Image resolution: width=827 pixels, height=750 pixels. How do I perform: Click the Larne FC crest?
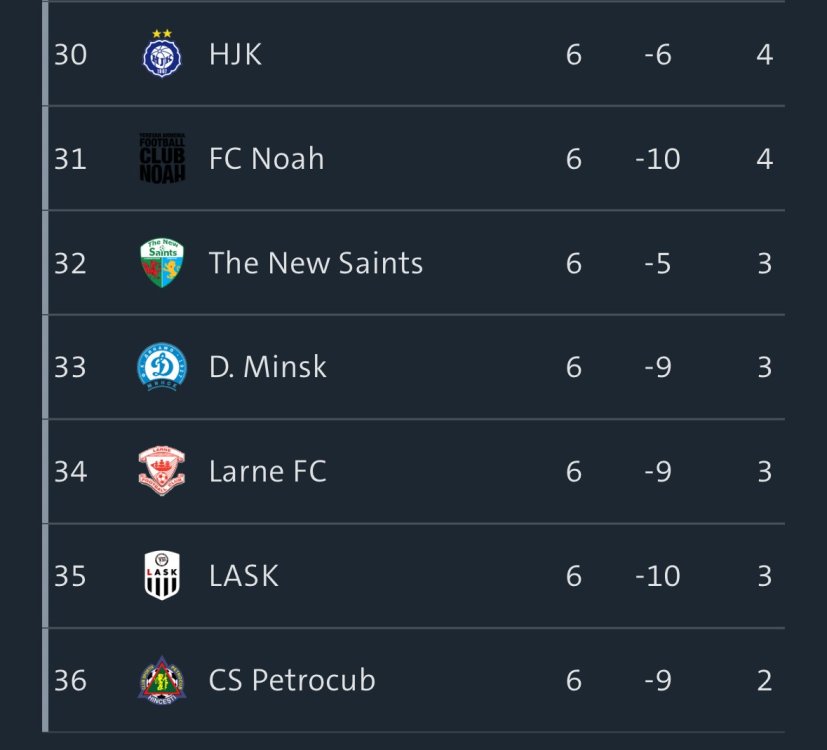pyautogui.click(x=161, y=471)
